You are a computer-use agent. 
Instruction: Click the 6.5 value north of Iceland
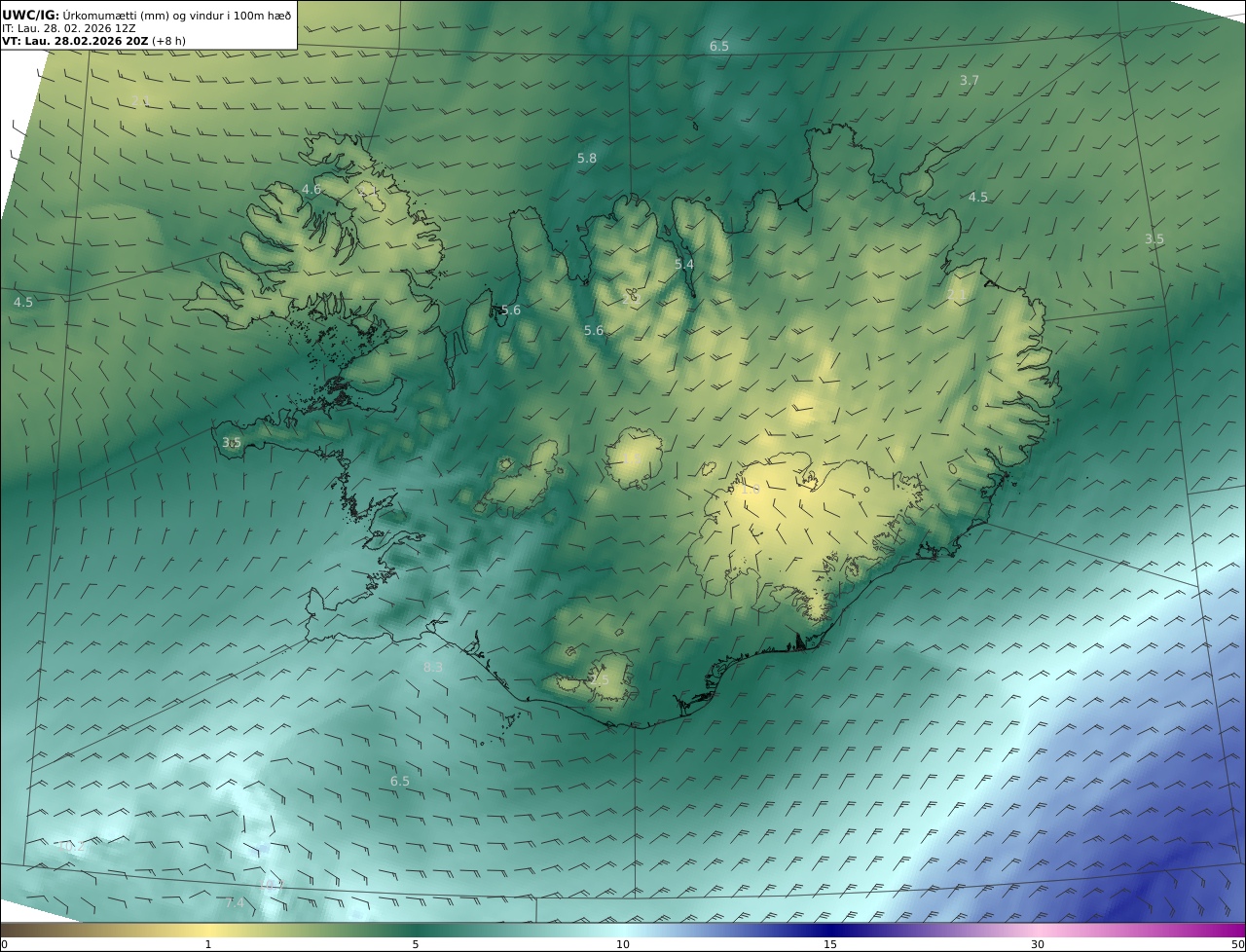719,46
